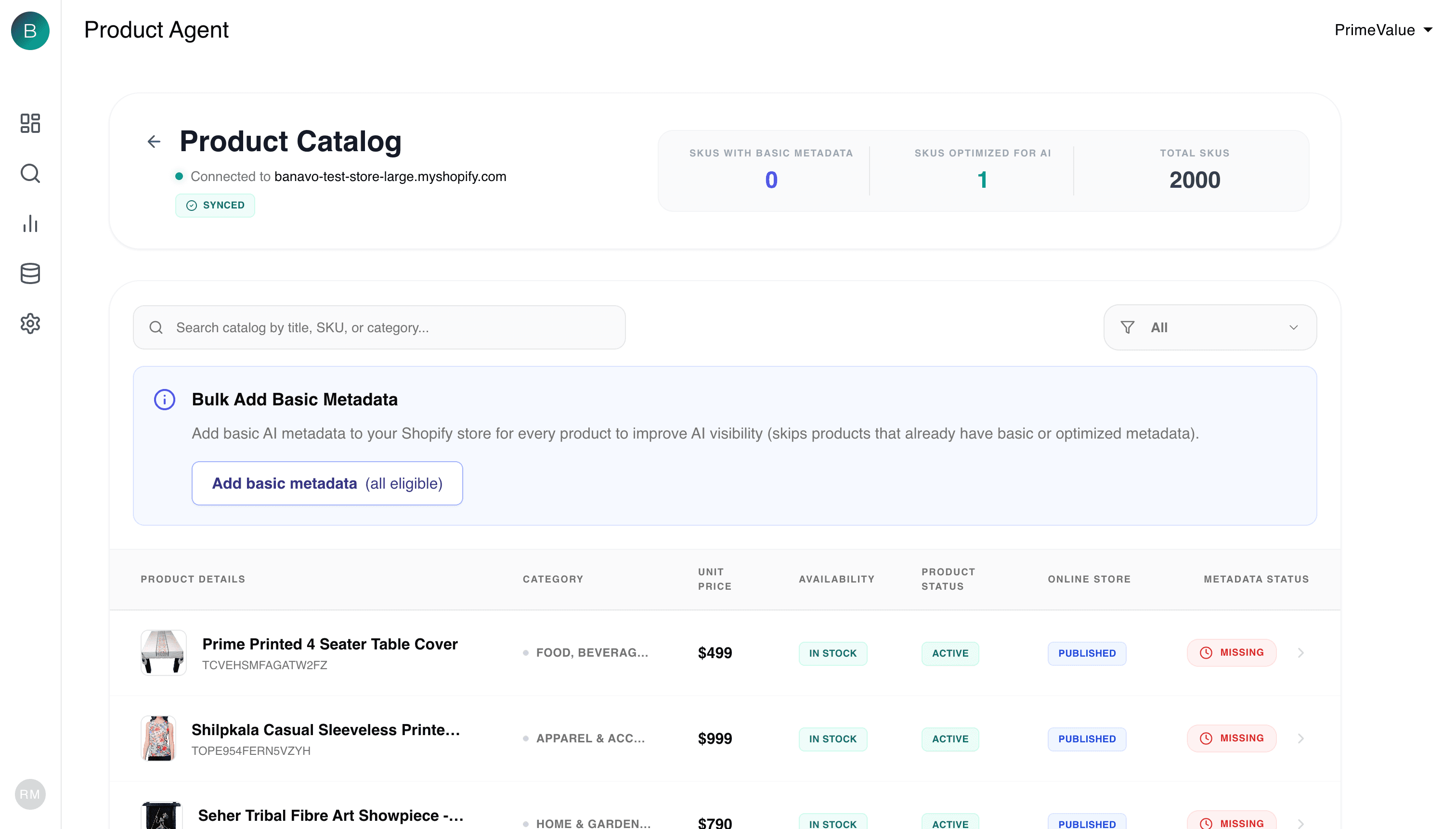
Task: Click the Prime Printed Table Cover thumbnail
Action: [163, 652]
